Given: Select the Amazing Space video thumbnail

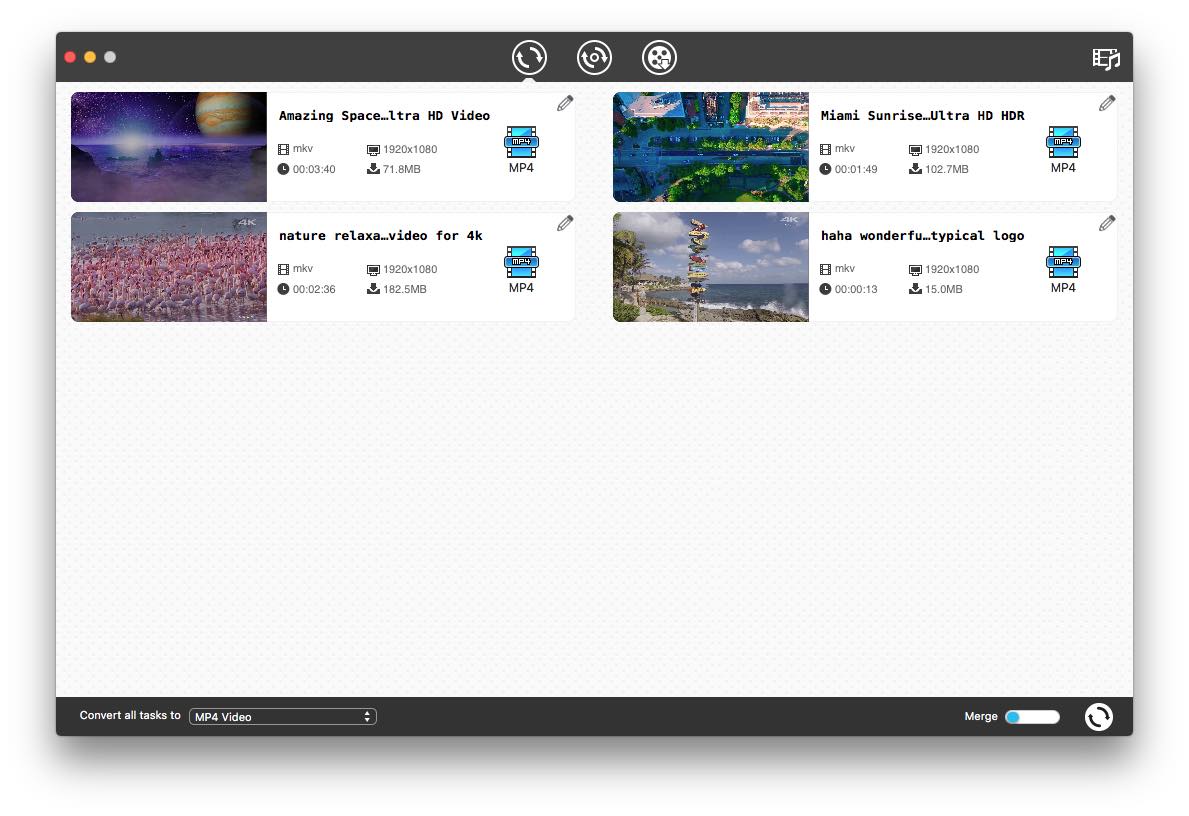Looking at the screenshot, I should tap(169, 147).
